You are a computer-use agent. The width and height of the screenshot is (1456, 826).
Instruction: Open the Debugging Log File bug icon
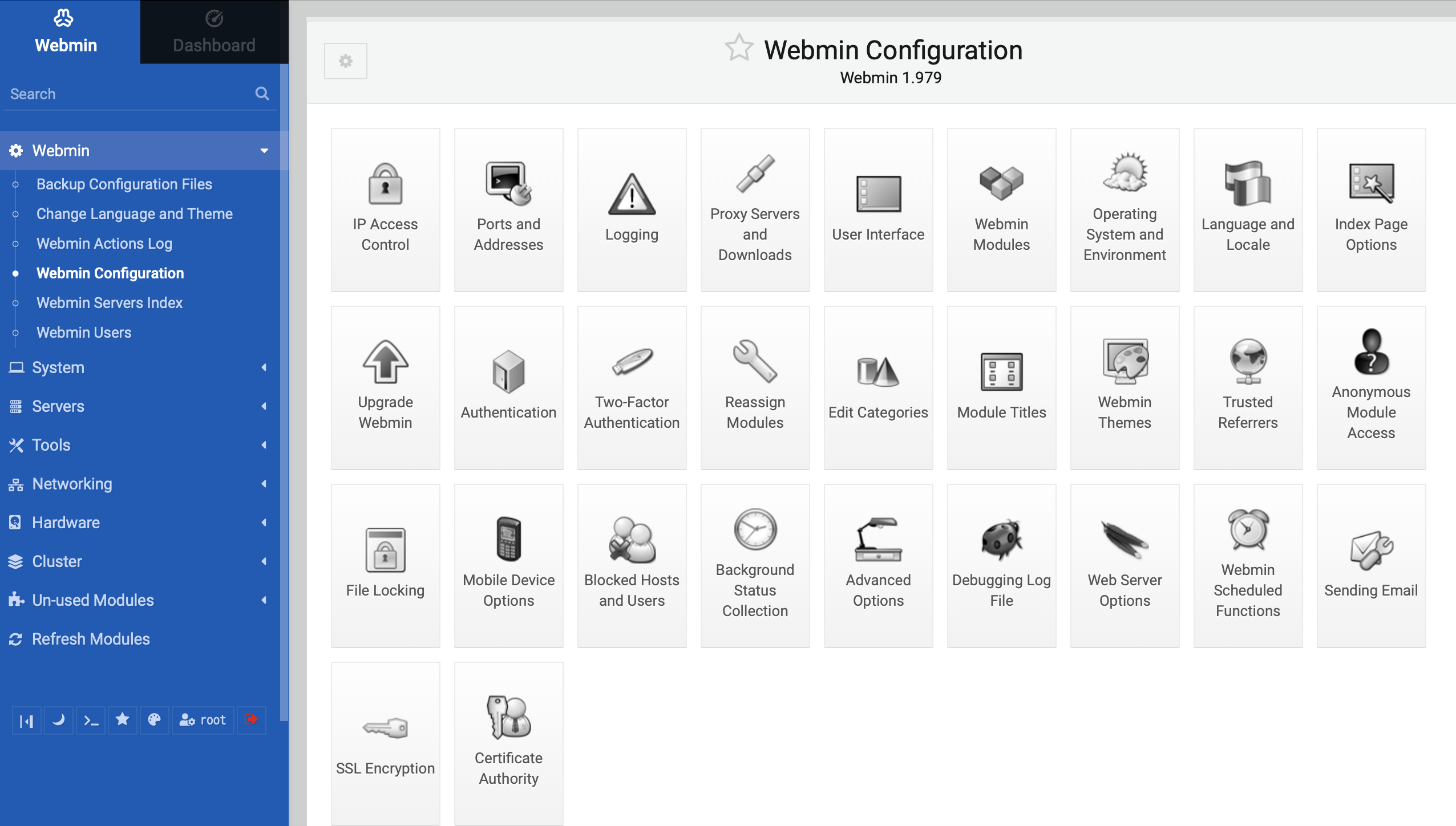coord(1001,540)
